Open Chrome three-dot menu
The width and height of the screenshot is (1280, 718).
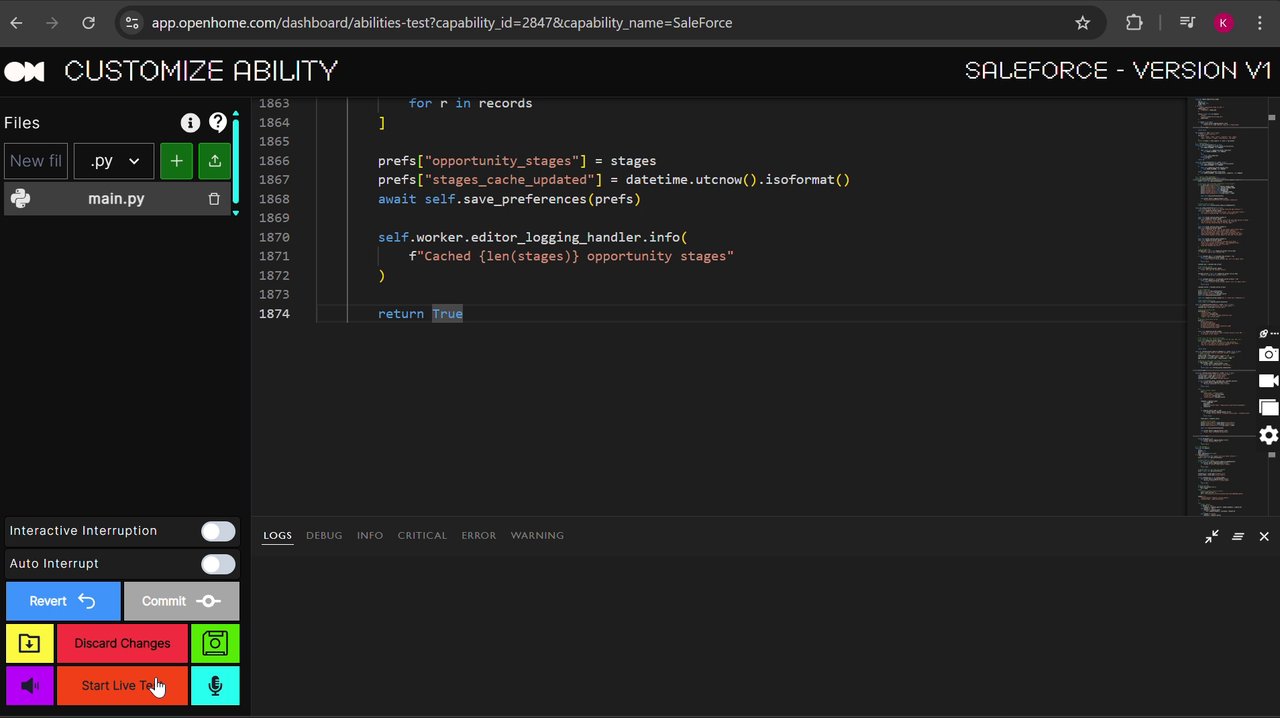click(1259, 22)
